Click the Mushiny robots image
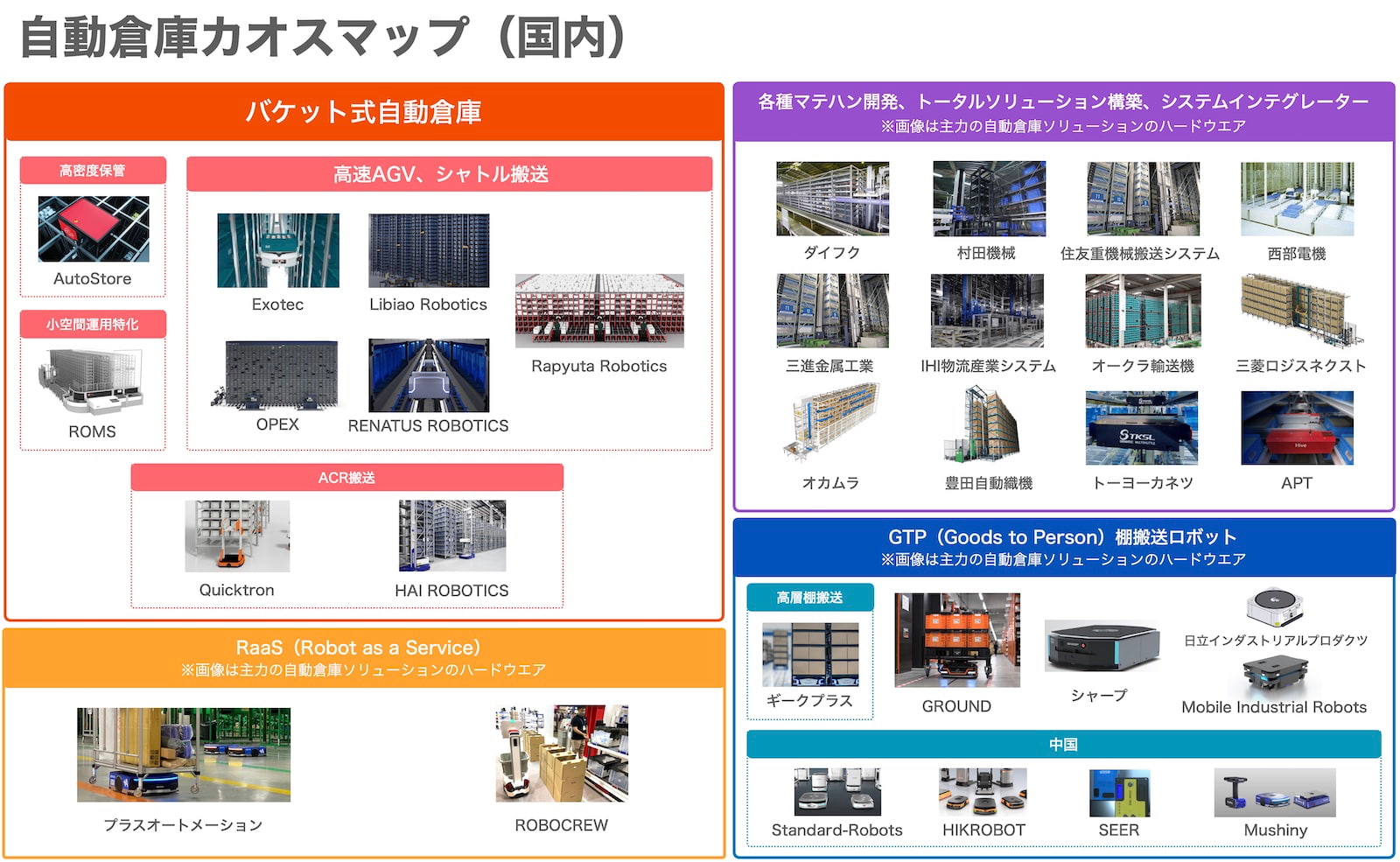This screenshot has width=1400, height=862. pyautogui.click(x=1276, y=792)
